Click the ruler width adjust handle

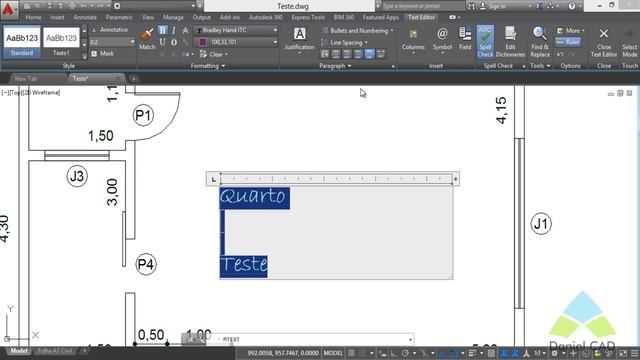(456, 179)
